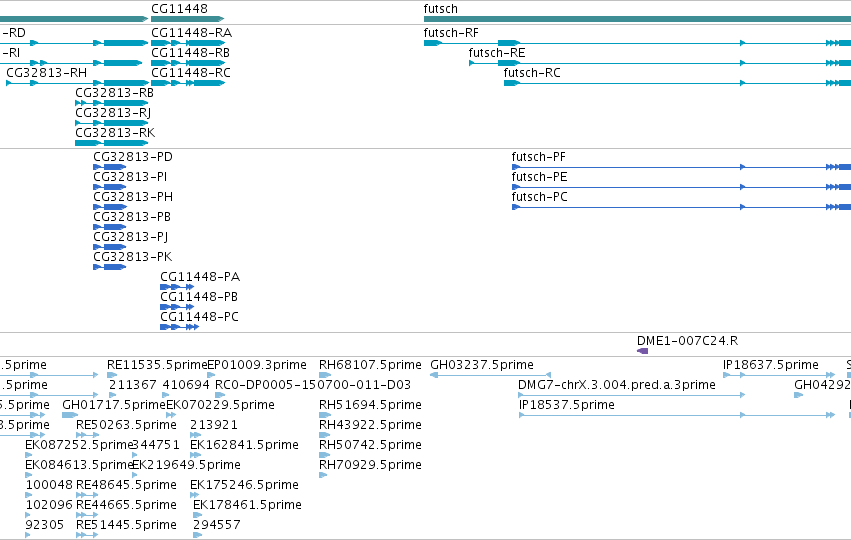This screenshot has height=540, width=851.
Task: Select EST RH68107.5prime
Action: [370, 365]
